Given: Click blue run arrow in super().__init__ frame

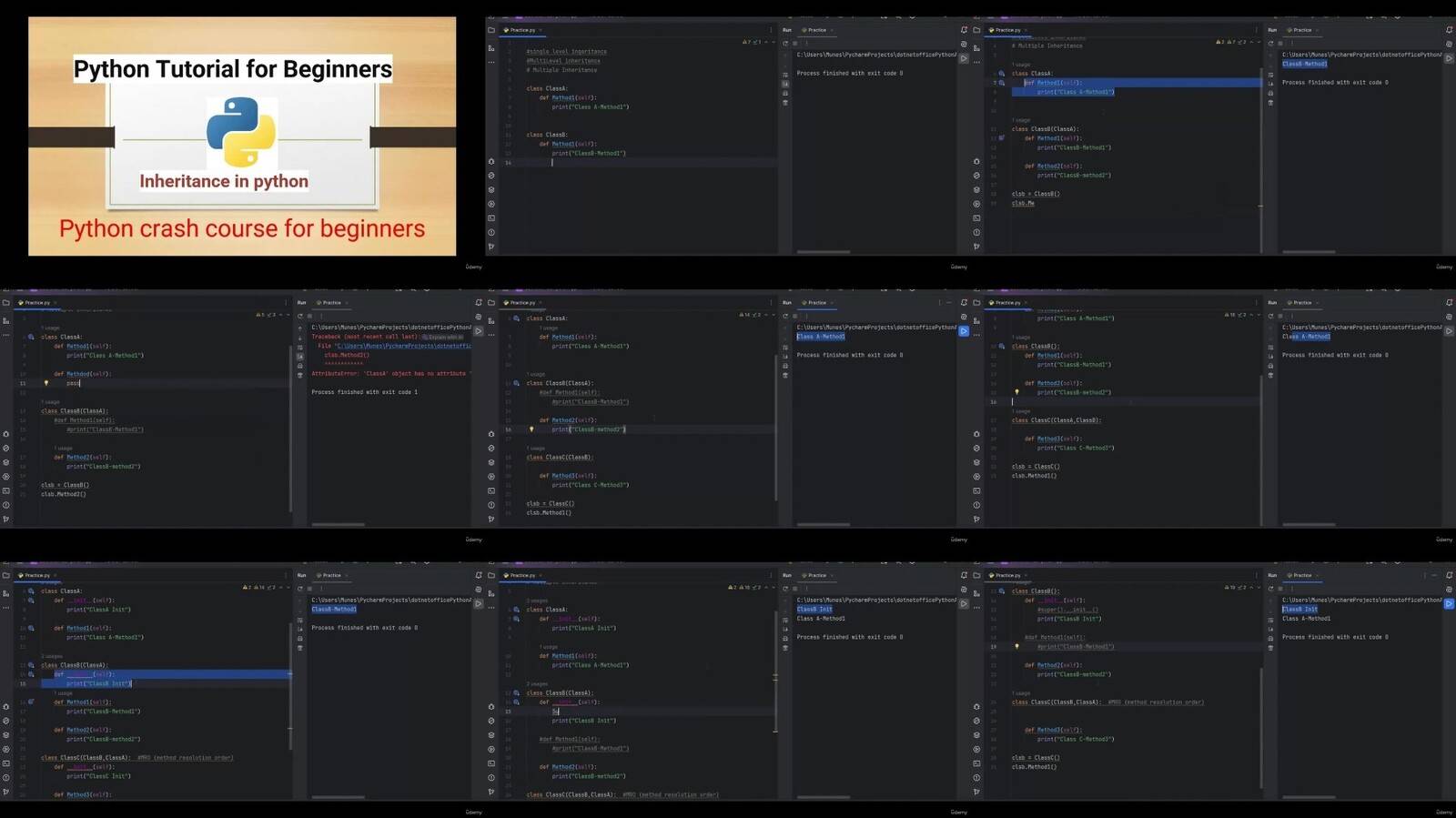Looking at the screenshot, I should pyautogui.click(x=1449, y=604).
